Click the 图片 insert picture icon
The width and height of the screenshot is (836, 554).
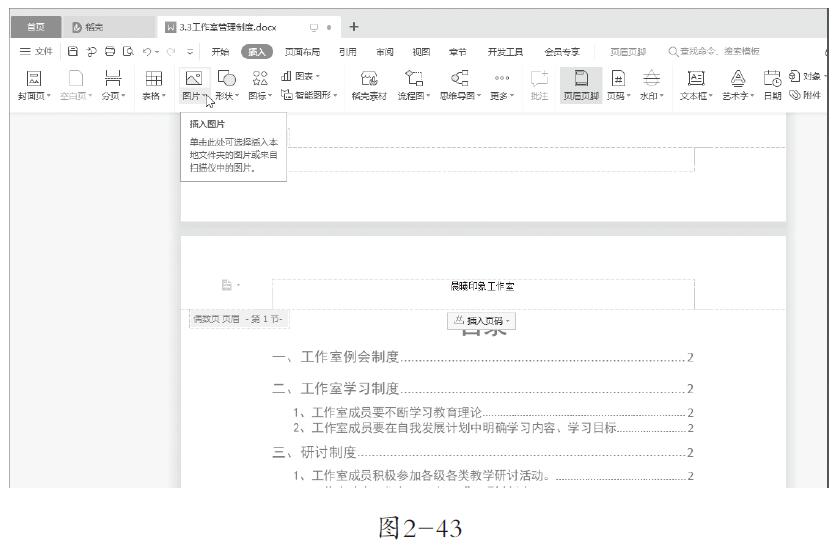point(194,79)
